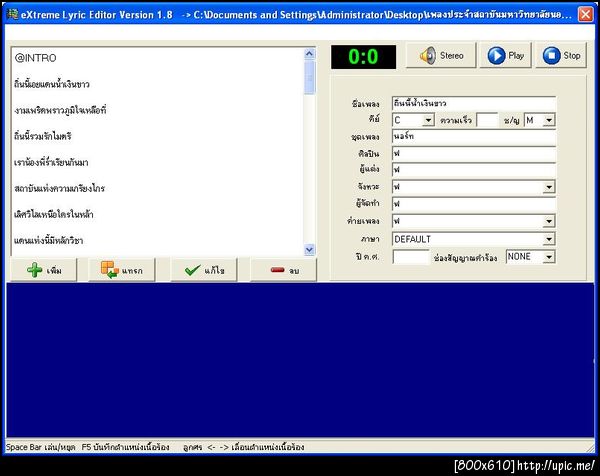
Task: Close the eXtreme Lyric Editor window
Action: point(585,15)
